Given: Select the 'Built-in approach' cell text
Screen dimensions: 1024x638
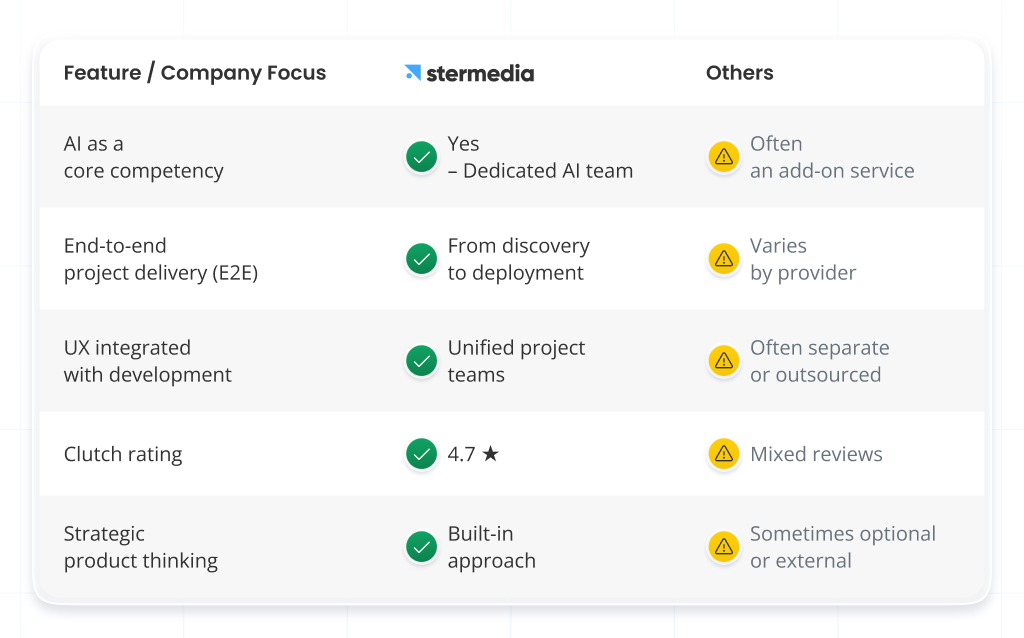Looking at the screenshot, I should 492,547.
